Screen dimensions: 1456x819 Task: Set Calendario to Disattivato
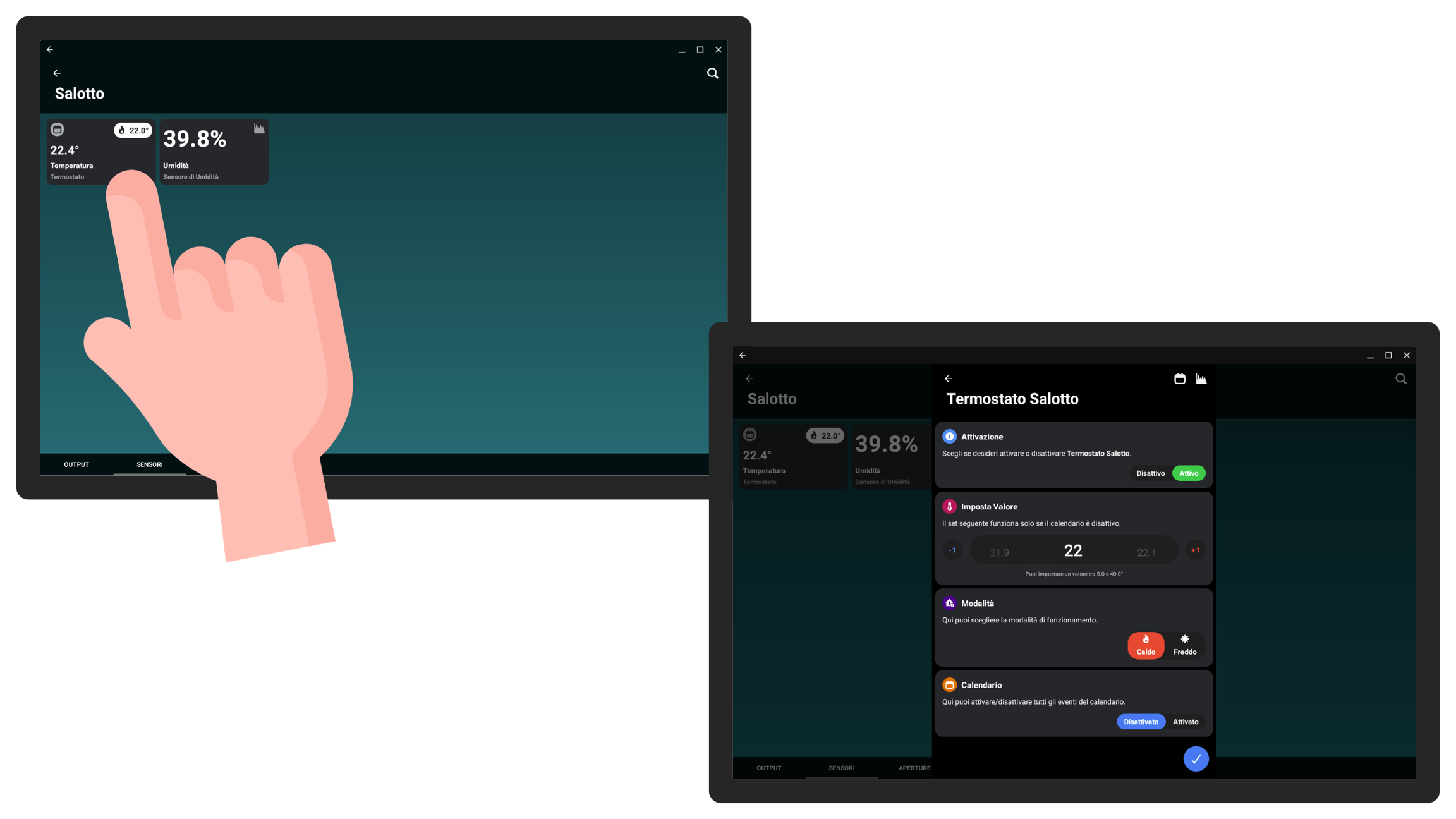click(x=1141, y=722)
